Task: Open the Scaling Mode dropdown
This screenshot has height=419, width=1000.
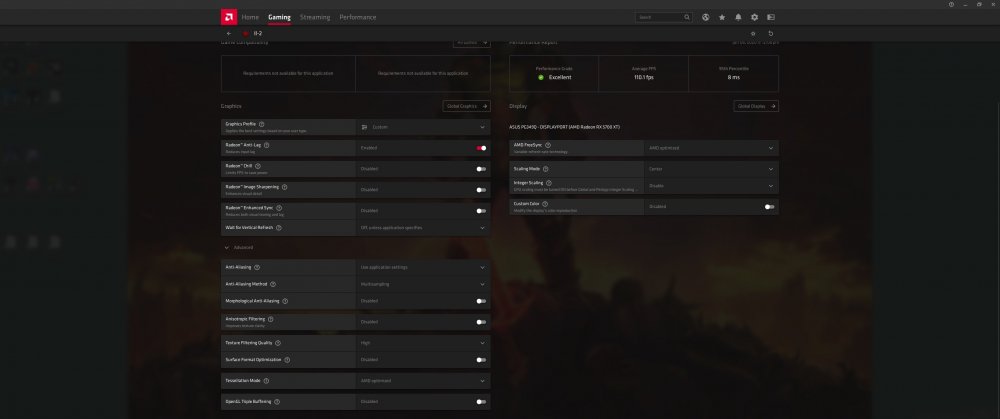Action: [x=711, y=169]
